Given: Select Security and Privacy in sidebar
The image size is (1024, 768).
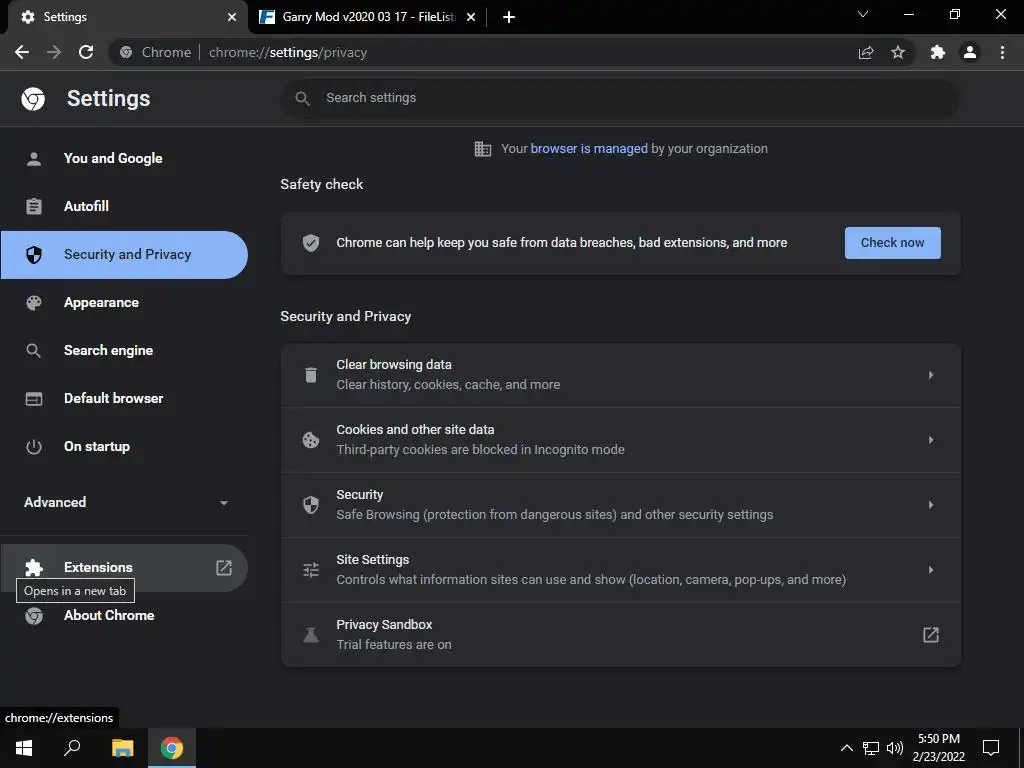Looking at the screenshot, I should click(x=124, y=255).
